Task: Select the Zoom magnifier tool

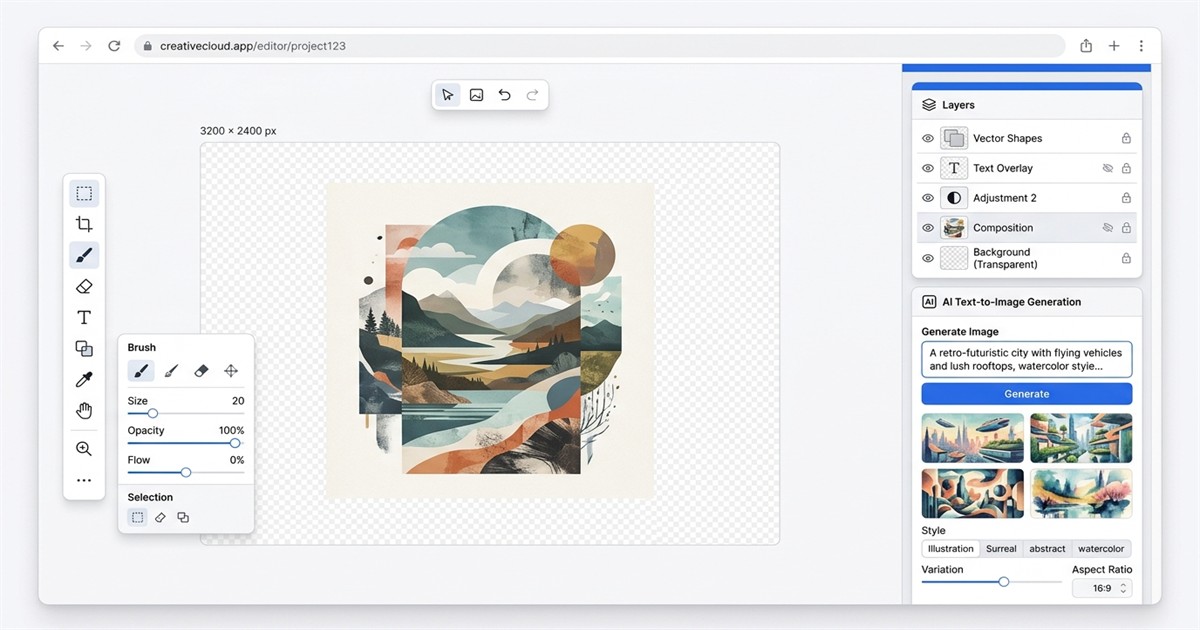Action: pyautogui.click(x=84, y=449)
